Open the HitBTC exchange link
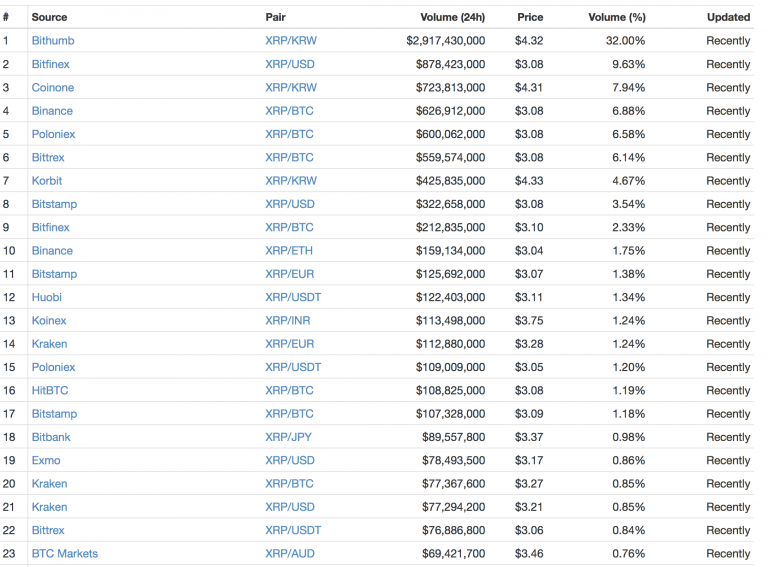Viewport: 768px width, 567px height. tap(50, 391)
